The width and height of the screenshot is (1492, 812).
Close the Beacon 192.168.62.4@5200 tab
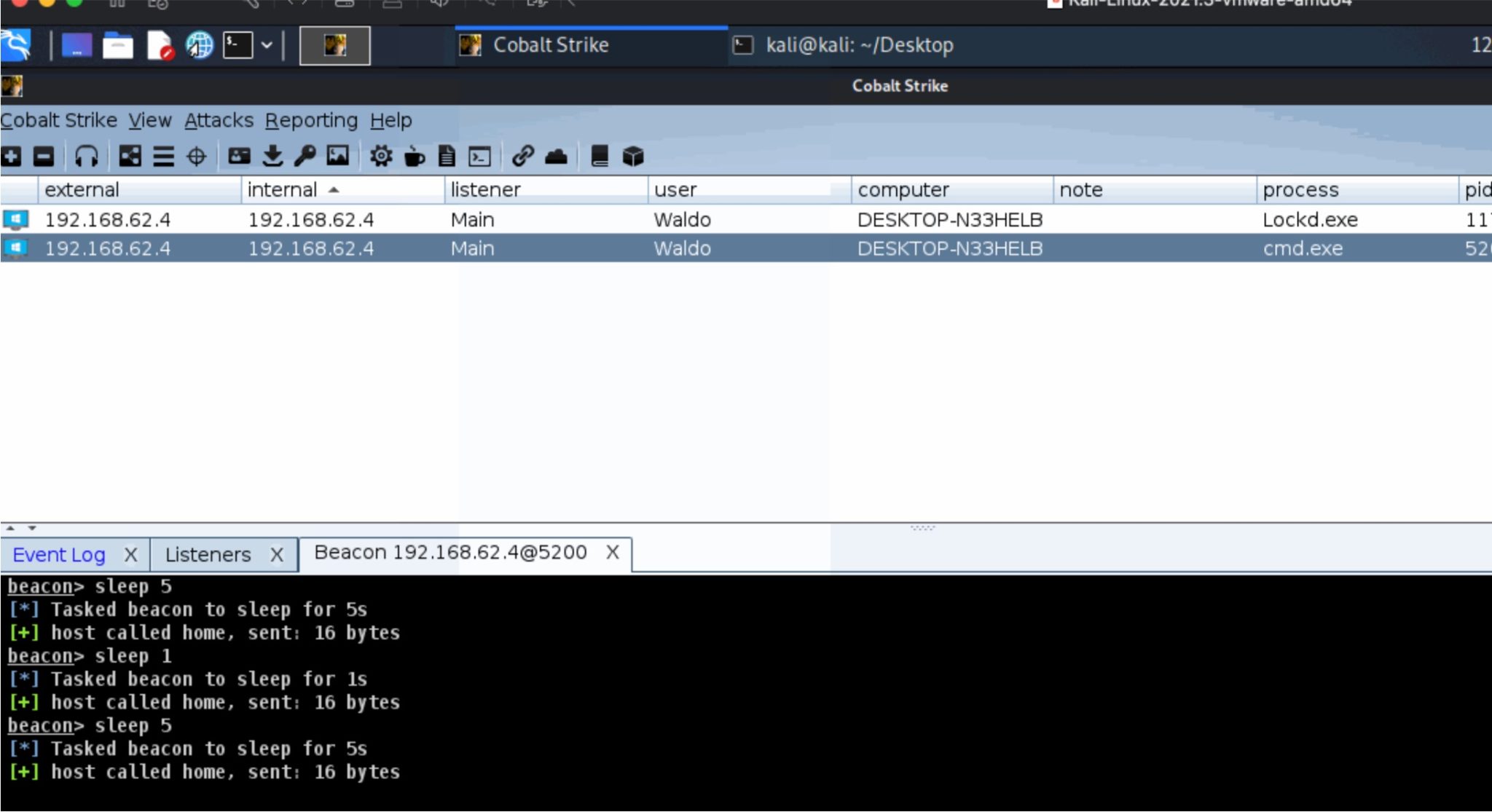click(613, 553)
